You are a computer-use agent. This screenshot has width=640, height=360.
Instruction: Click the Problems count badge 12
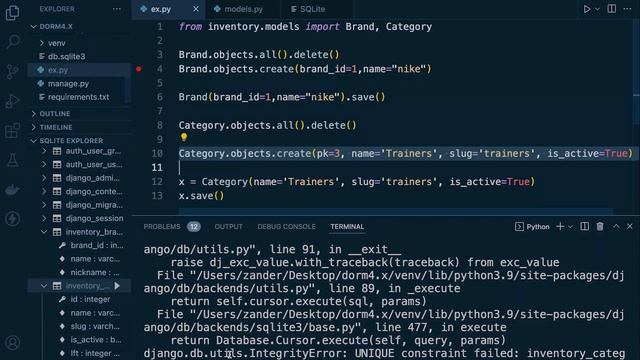click(x=193, y=227)
